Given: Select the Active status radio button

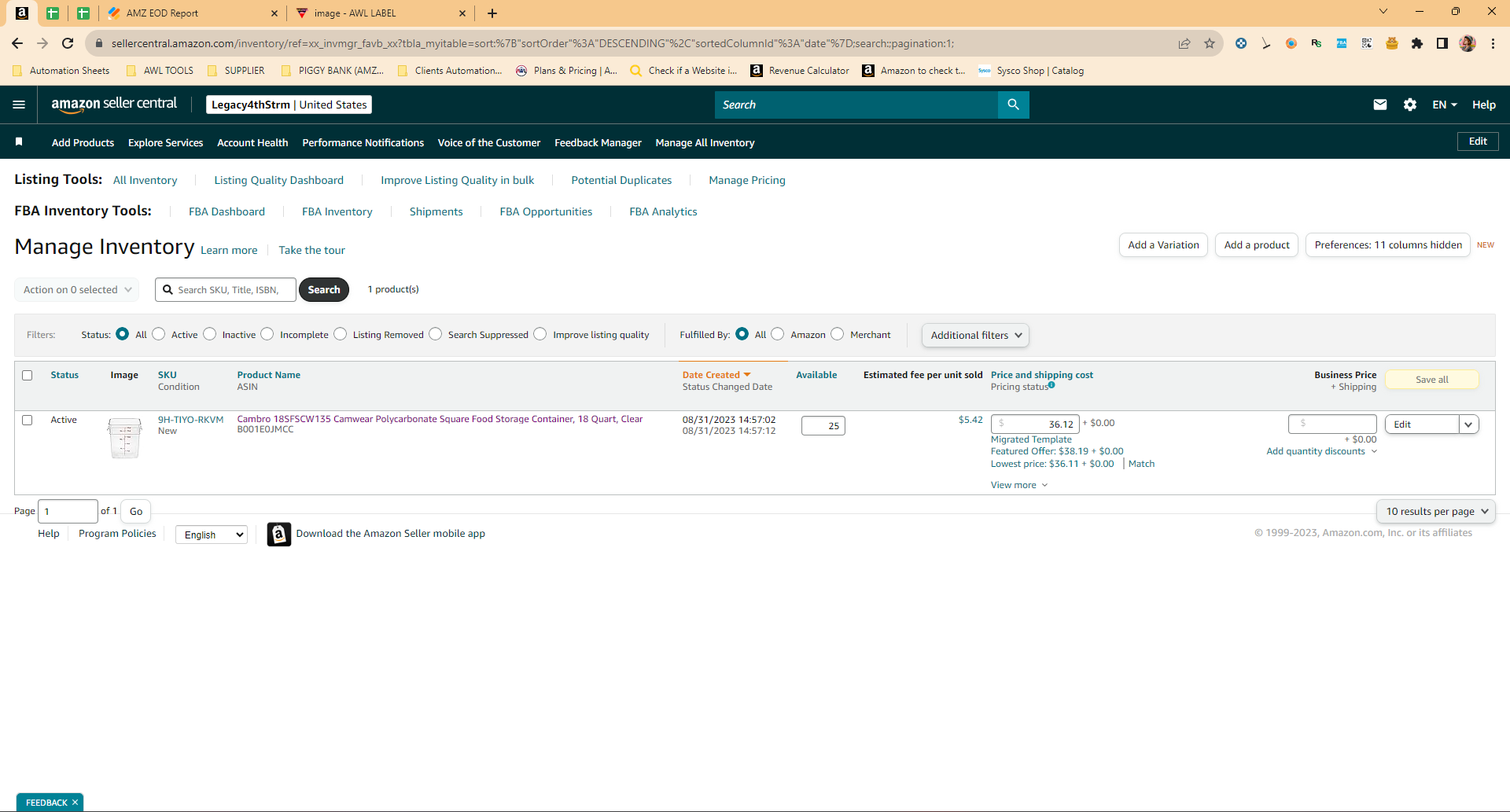Looking at the screenshot, I should click(x=159, y=334).
